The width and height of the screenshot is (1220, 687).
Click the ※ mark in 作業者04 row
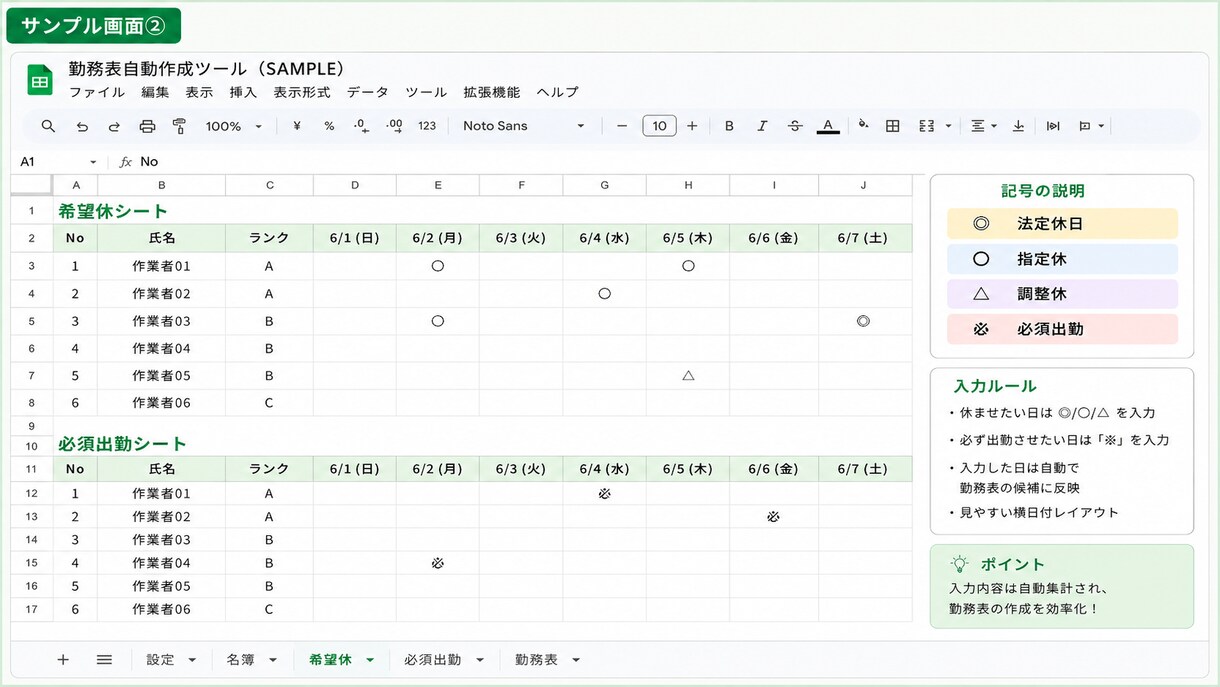(x=437, y=563)
